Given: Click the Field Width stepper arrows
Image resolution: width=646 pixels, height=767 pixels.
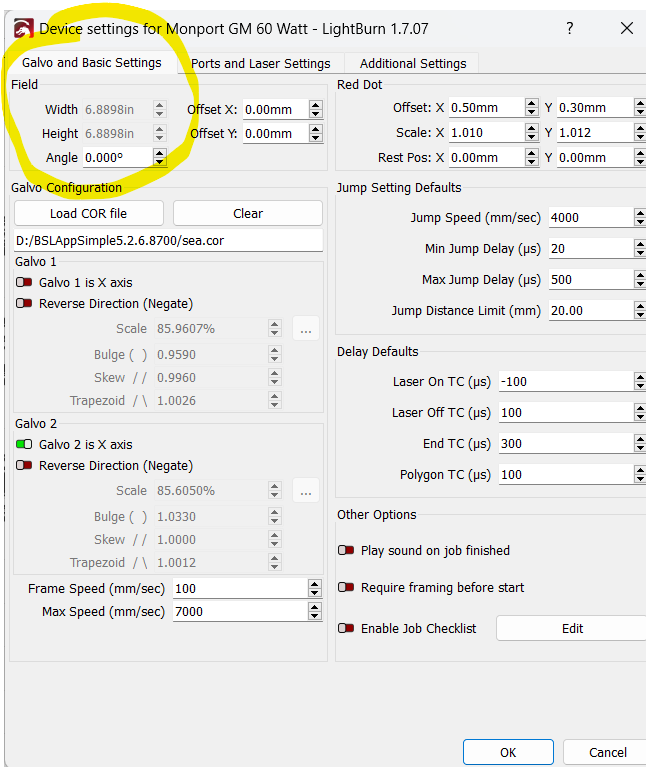Looking at the screenshot, I should click(159, 109).
